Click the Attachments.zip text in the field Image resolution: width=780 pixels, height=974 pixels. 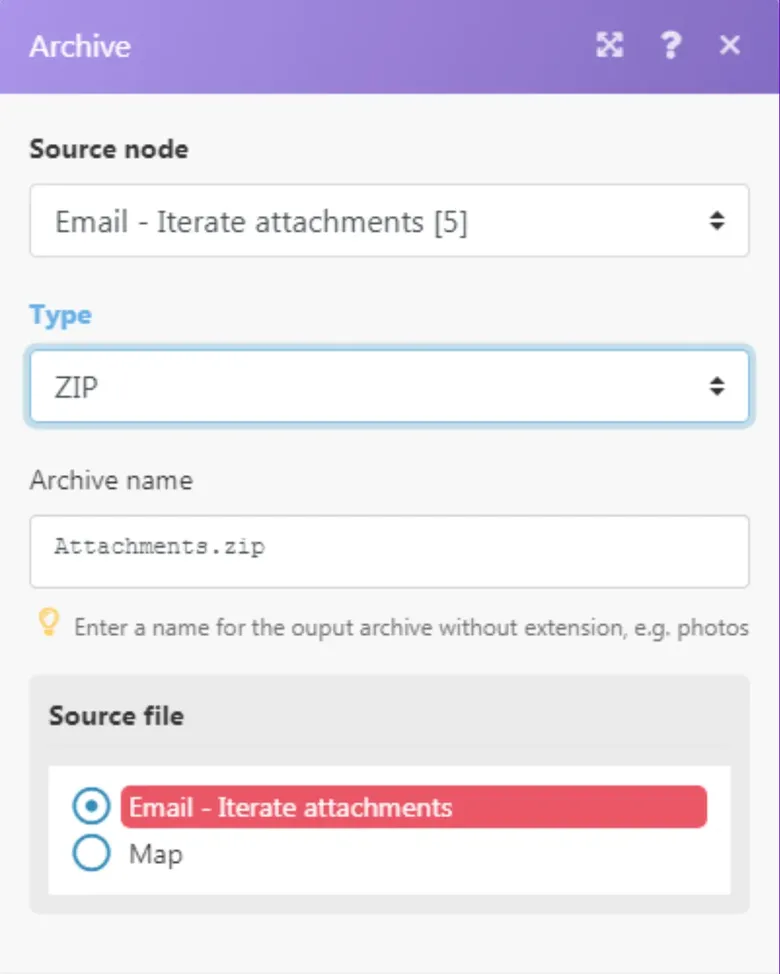[x=160, y=546]
